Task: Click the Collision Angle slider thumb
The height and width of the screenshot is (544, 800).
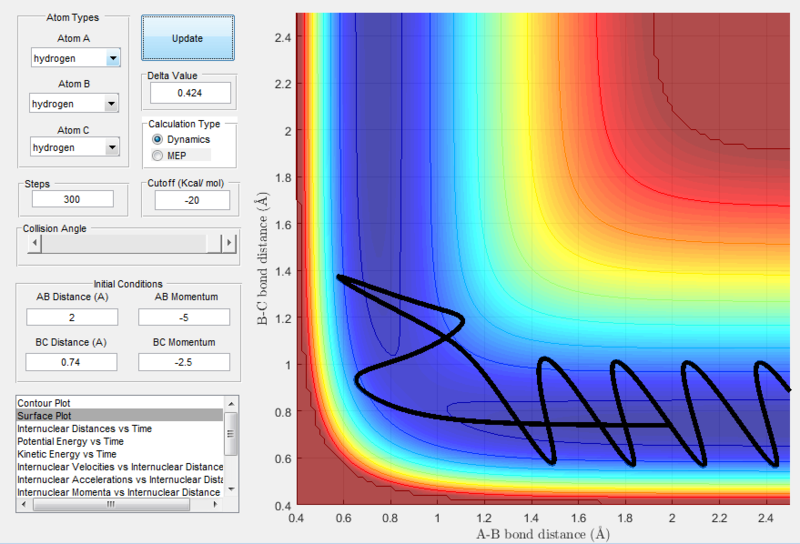Action: [x=214, y=243]
